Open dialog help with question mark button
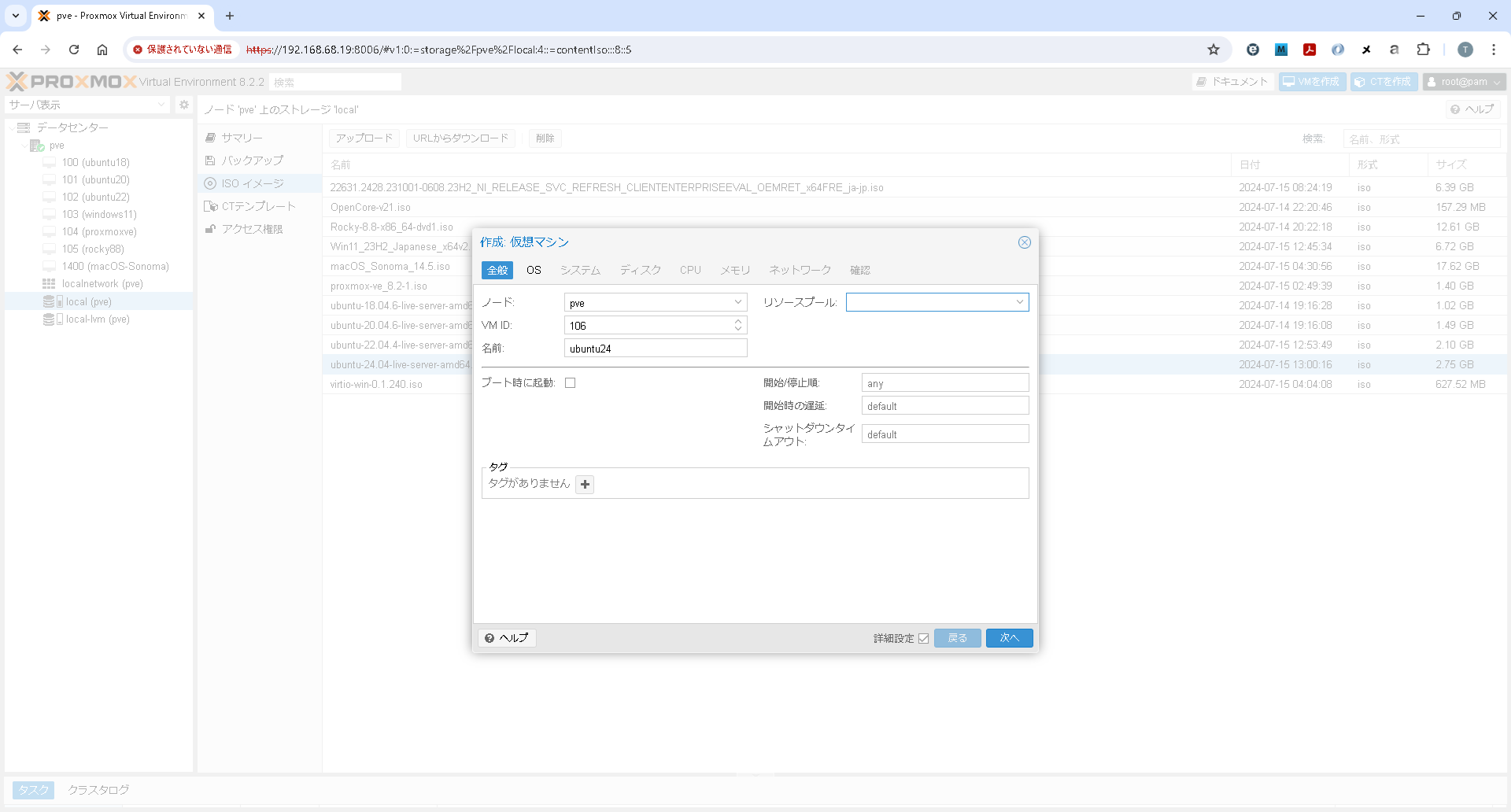This screenshot has height=812, width=1511. tap(507, 638)
